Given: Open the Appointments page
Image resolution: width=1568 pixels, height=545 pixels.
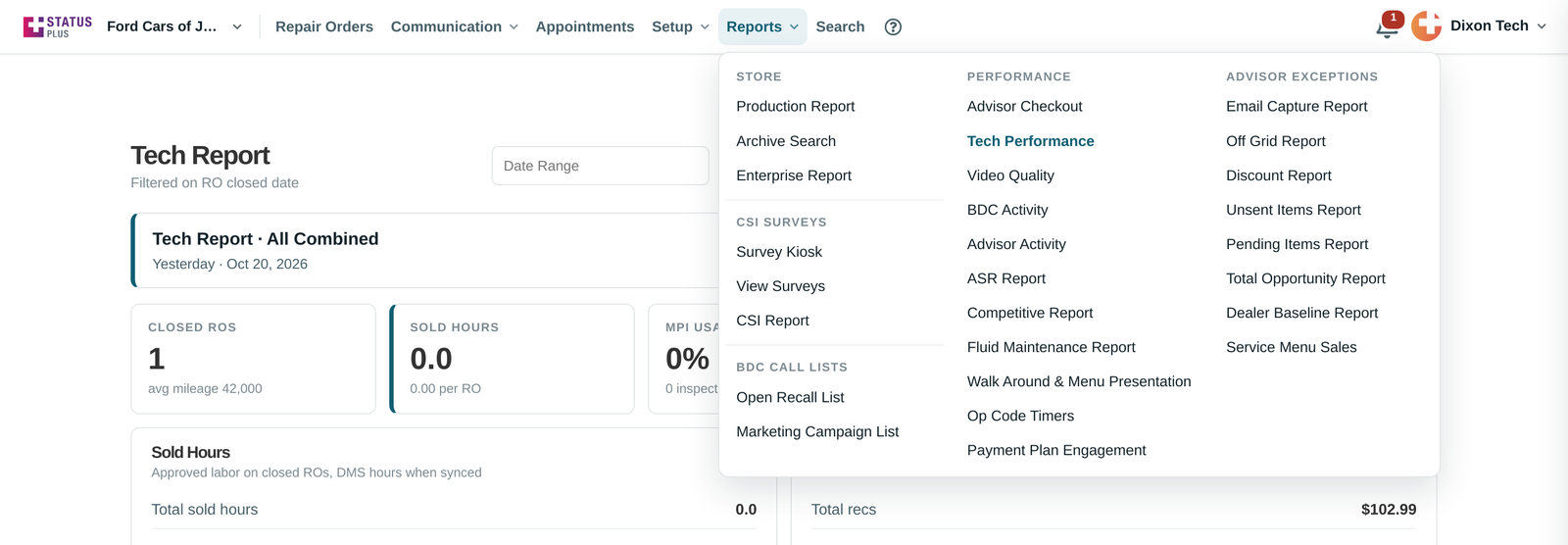Looking at the screenshot, I should (x=585, y=26).
